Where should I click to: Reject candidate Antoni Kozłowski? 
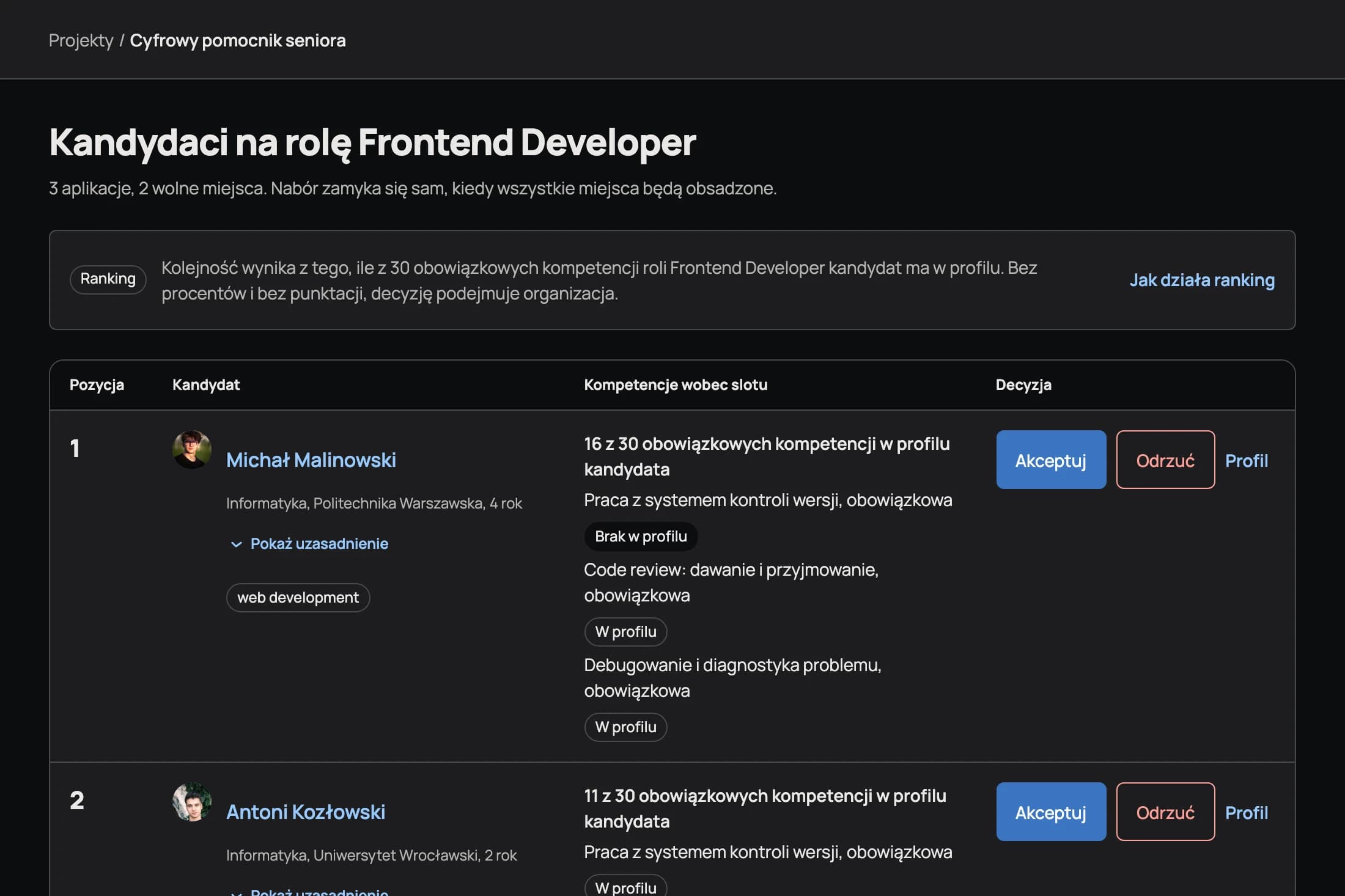tap(1165, 812)
